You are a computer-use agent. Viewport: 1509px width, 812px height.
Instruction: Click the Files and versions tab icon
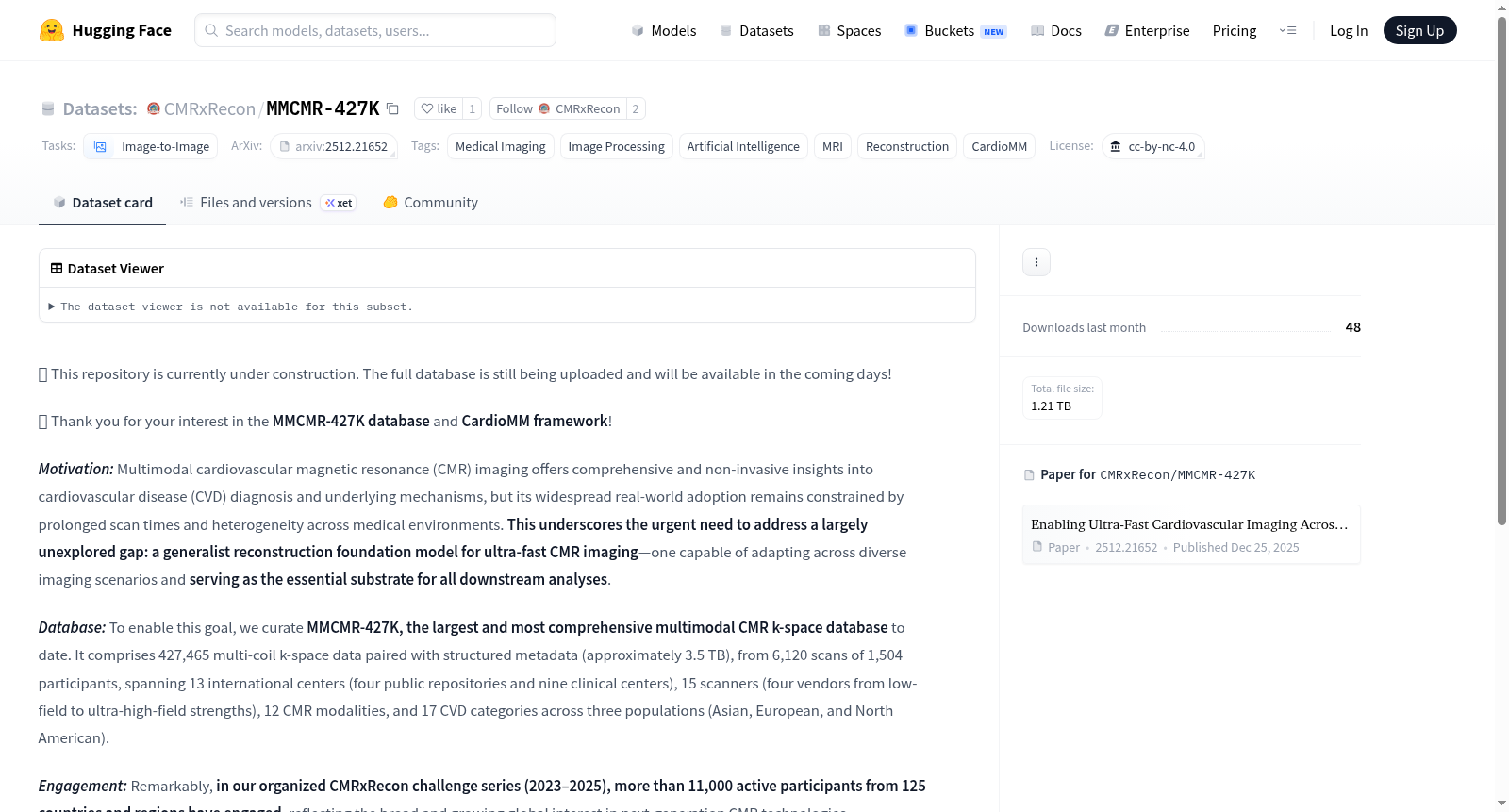point(187,202)
